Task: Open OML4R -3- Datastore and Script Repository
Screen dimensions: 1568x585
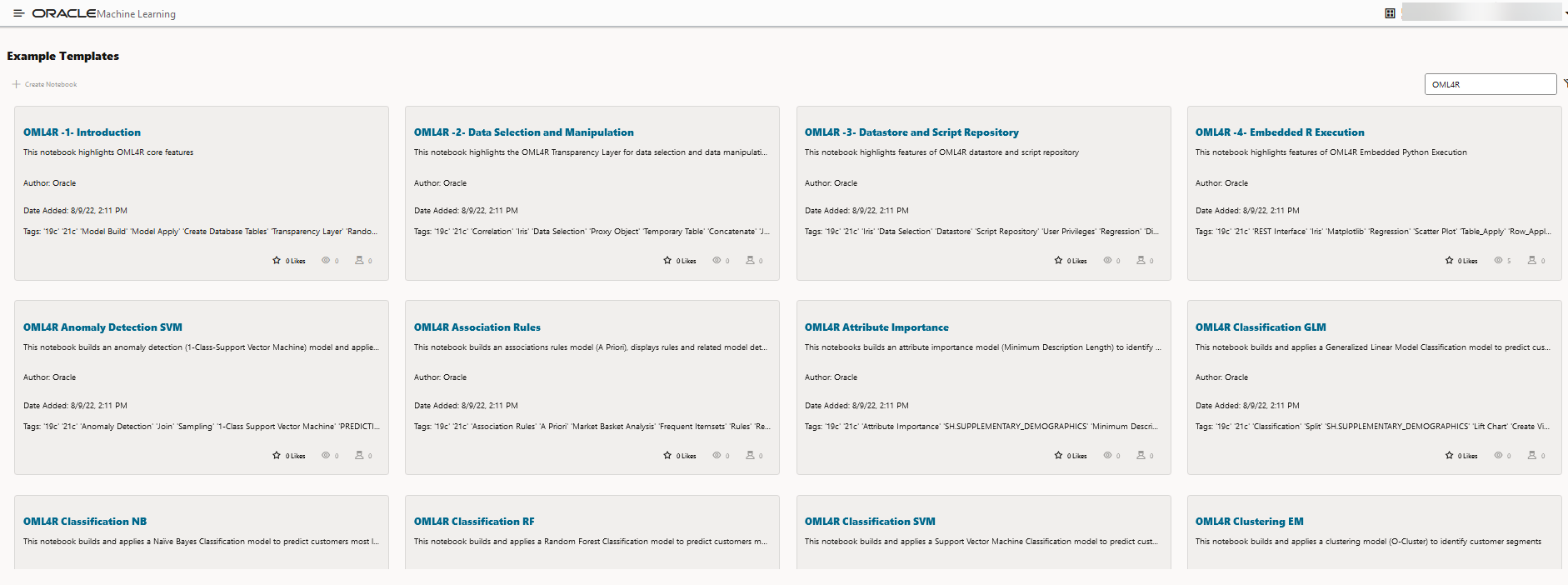Action: point(911,132)
